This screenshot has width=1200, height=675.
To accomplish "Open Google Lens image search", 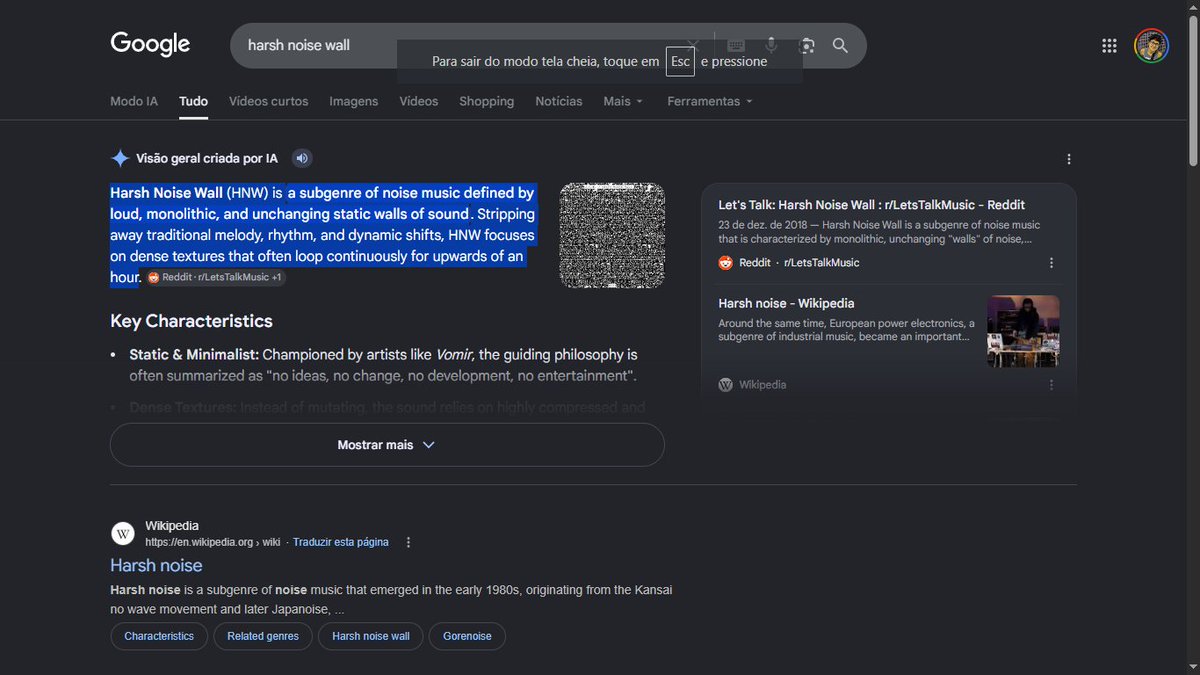I will pos(806,45).
